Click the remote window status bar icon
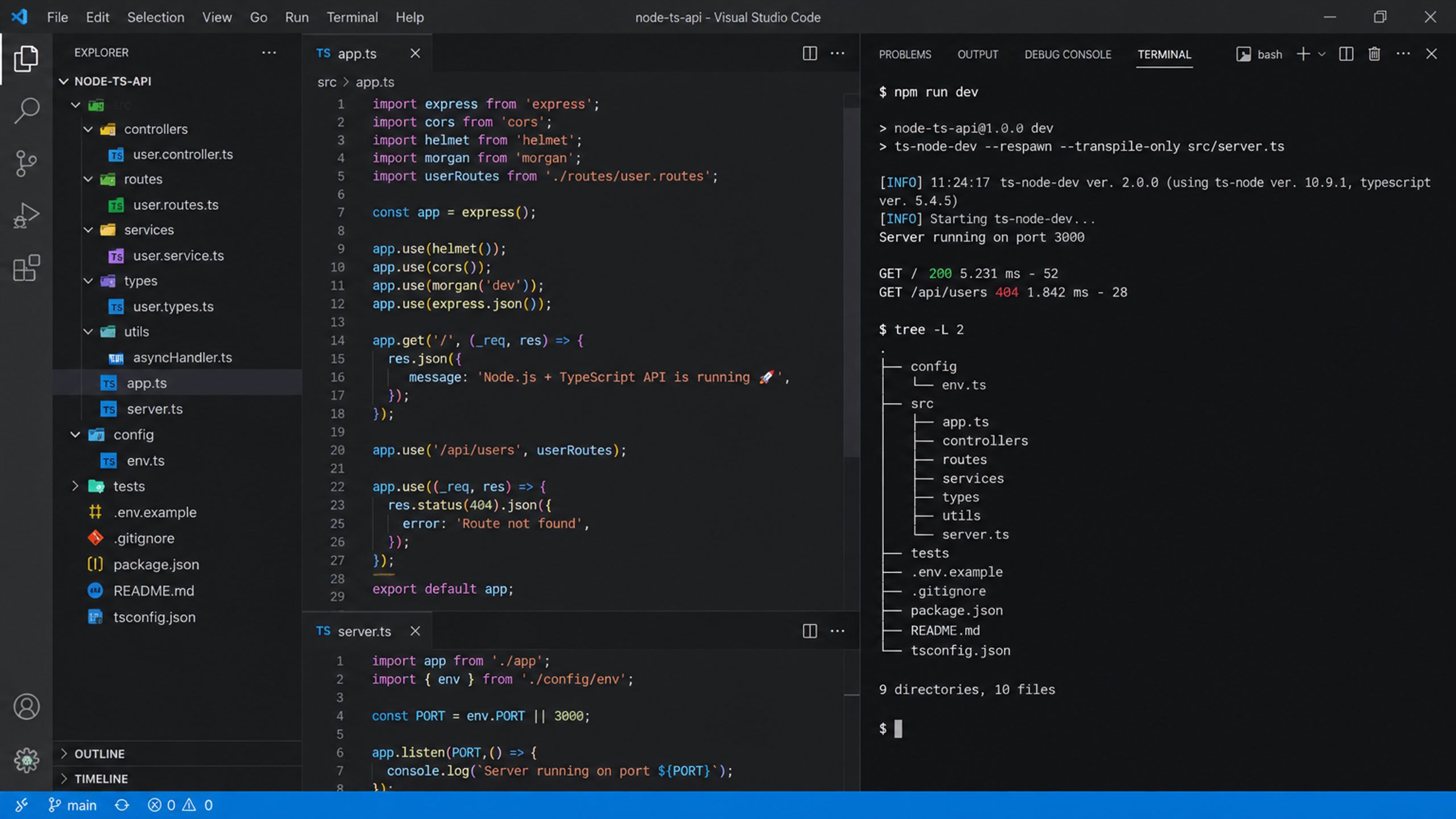Screen dimensions: 1456x819 (21, 805)
